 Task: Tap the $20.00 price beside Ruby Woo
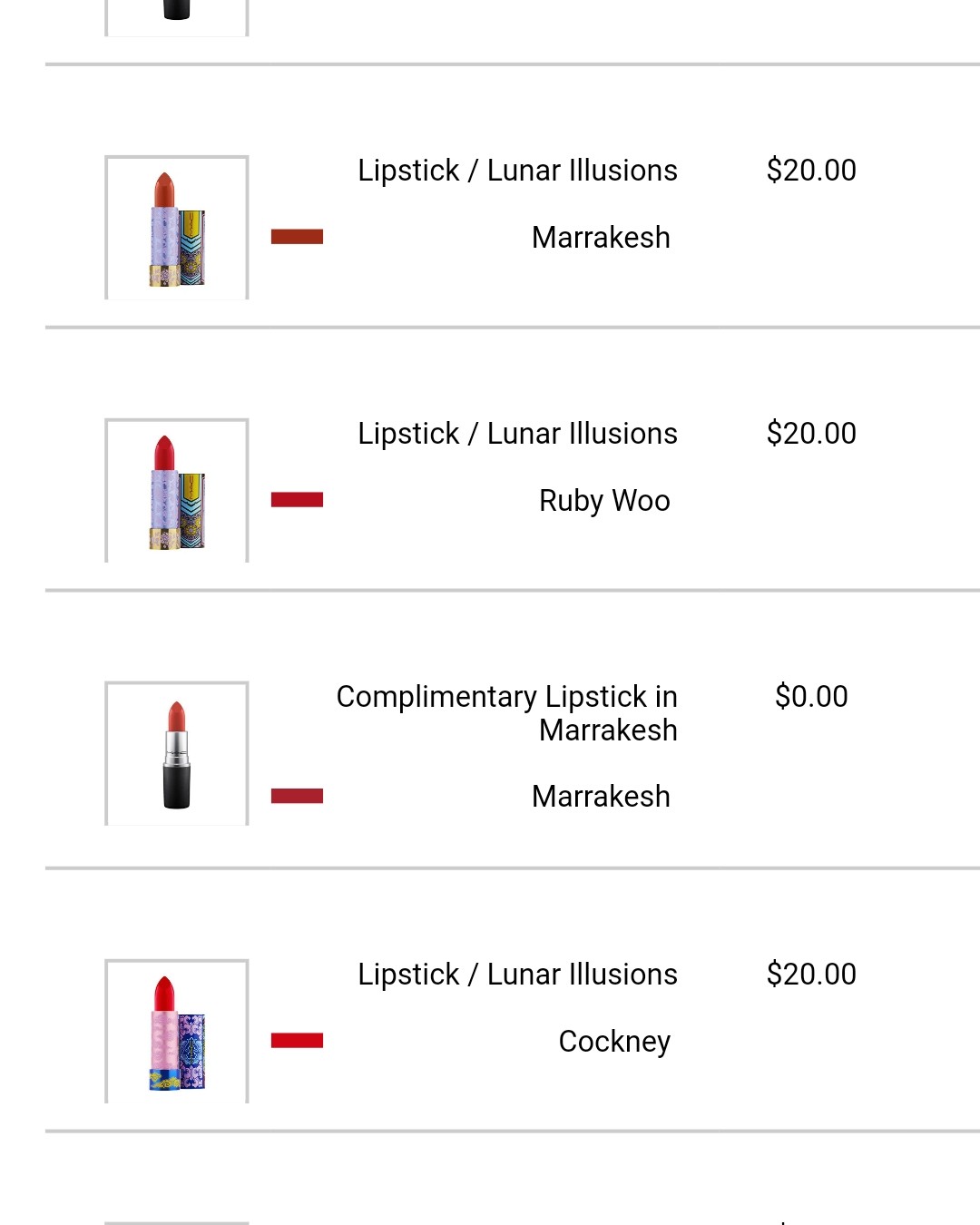click(811, 434)
